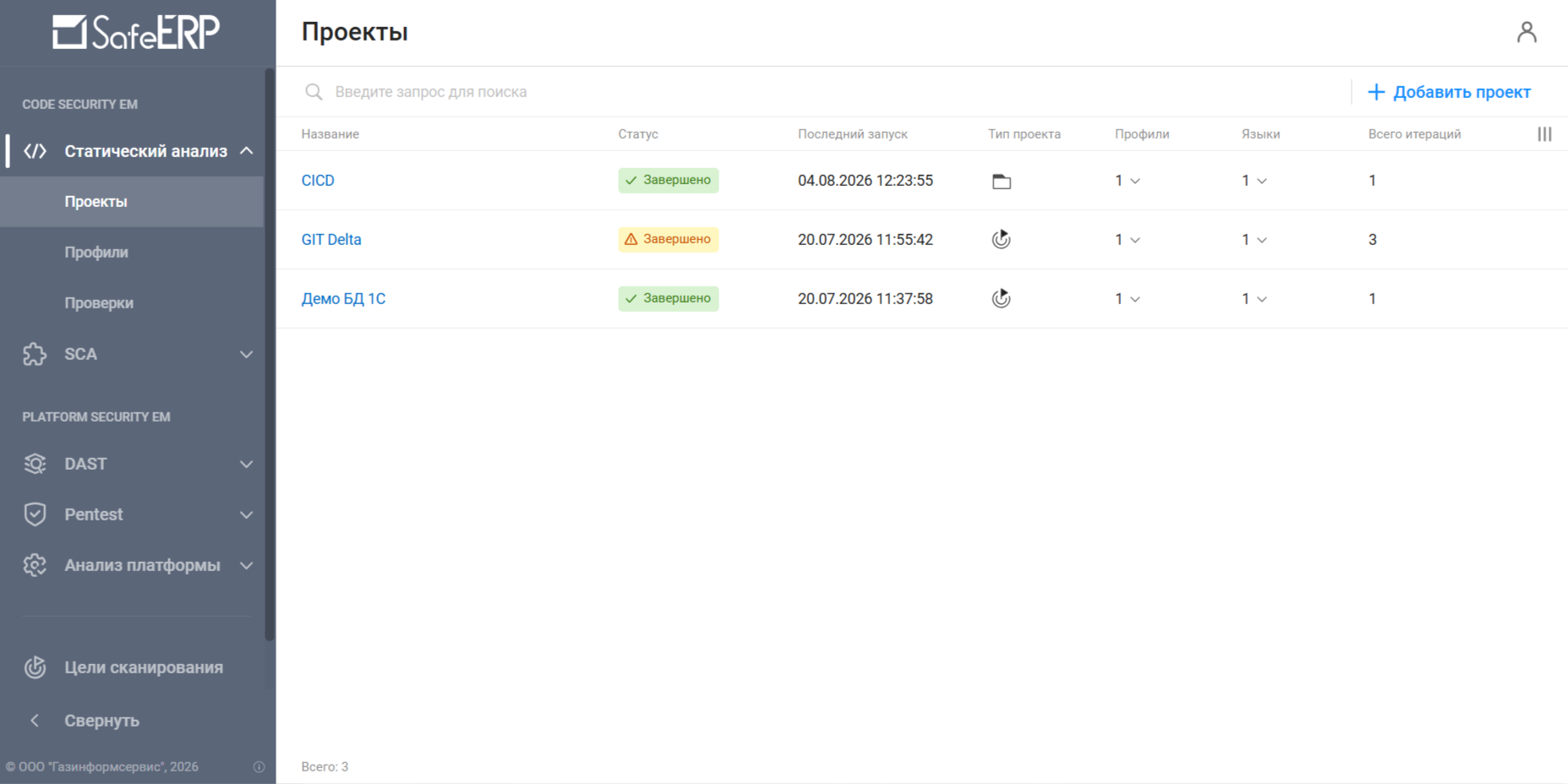The width and height of the screenshot is (1568, 784).
Task: Open column settings icon in table header
Action: coord(1544,134)
